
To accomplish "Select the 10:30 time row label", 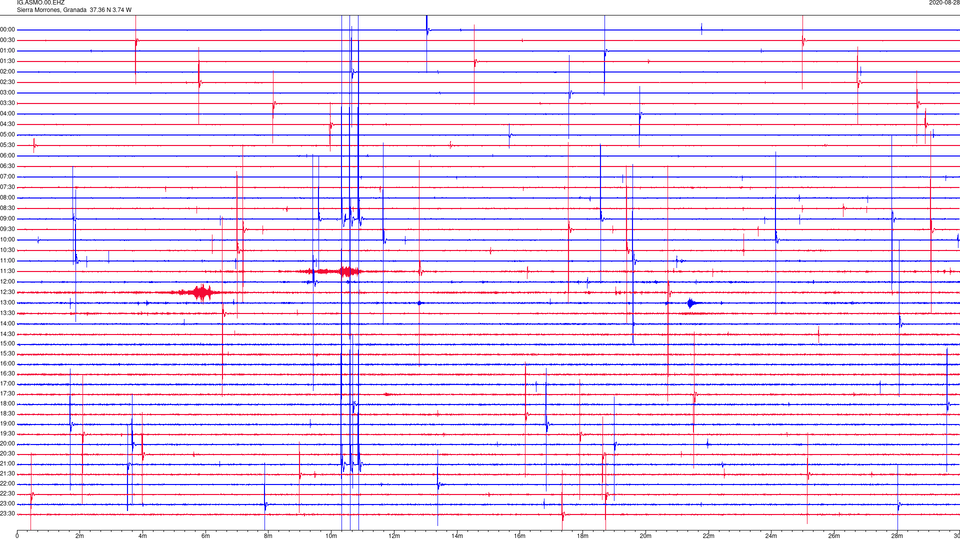I will coord(8,250).
